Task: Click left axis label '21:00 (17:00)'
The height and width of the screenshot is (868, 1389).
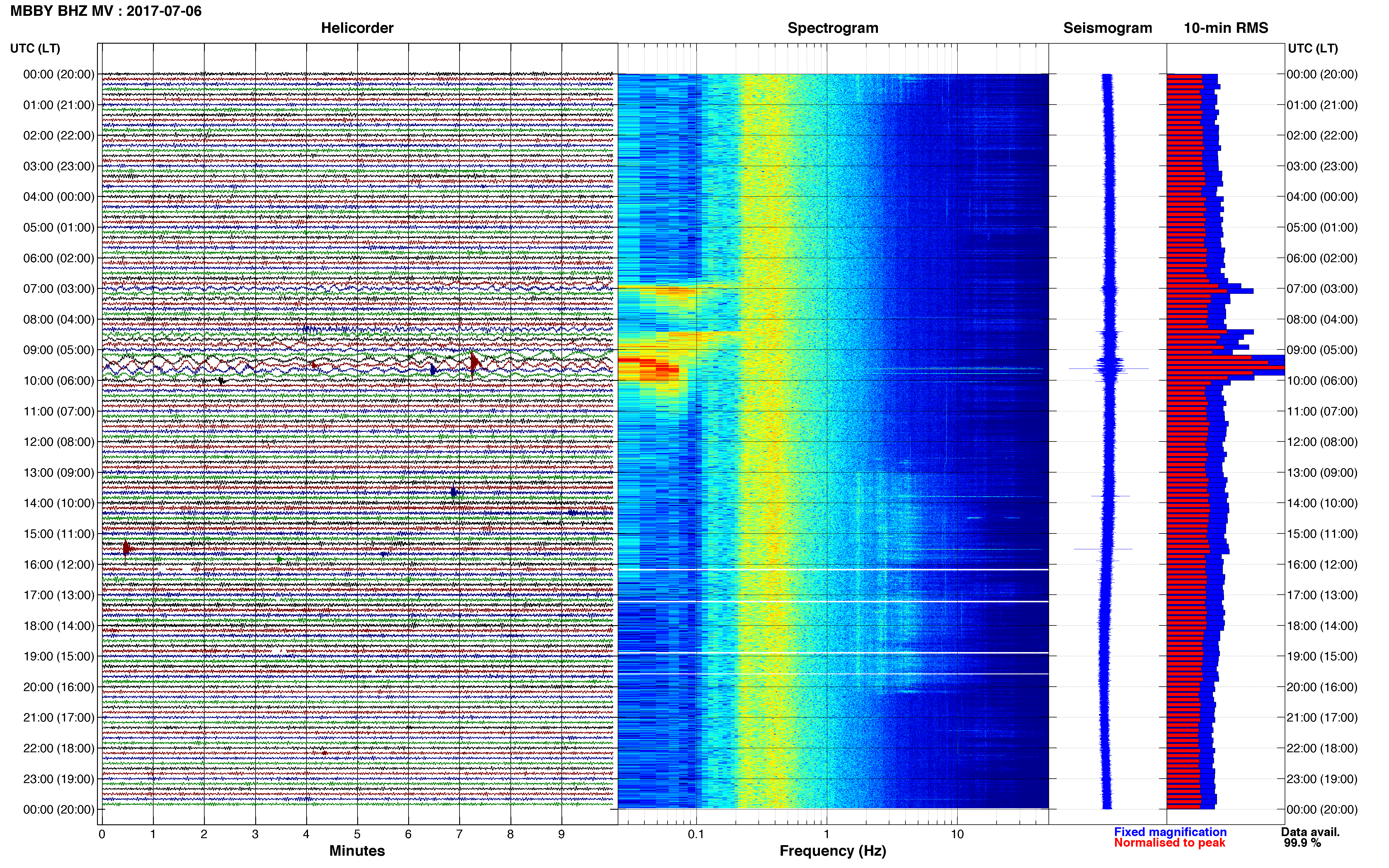Action: 59,718
